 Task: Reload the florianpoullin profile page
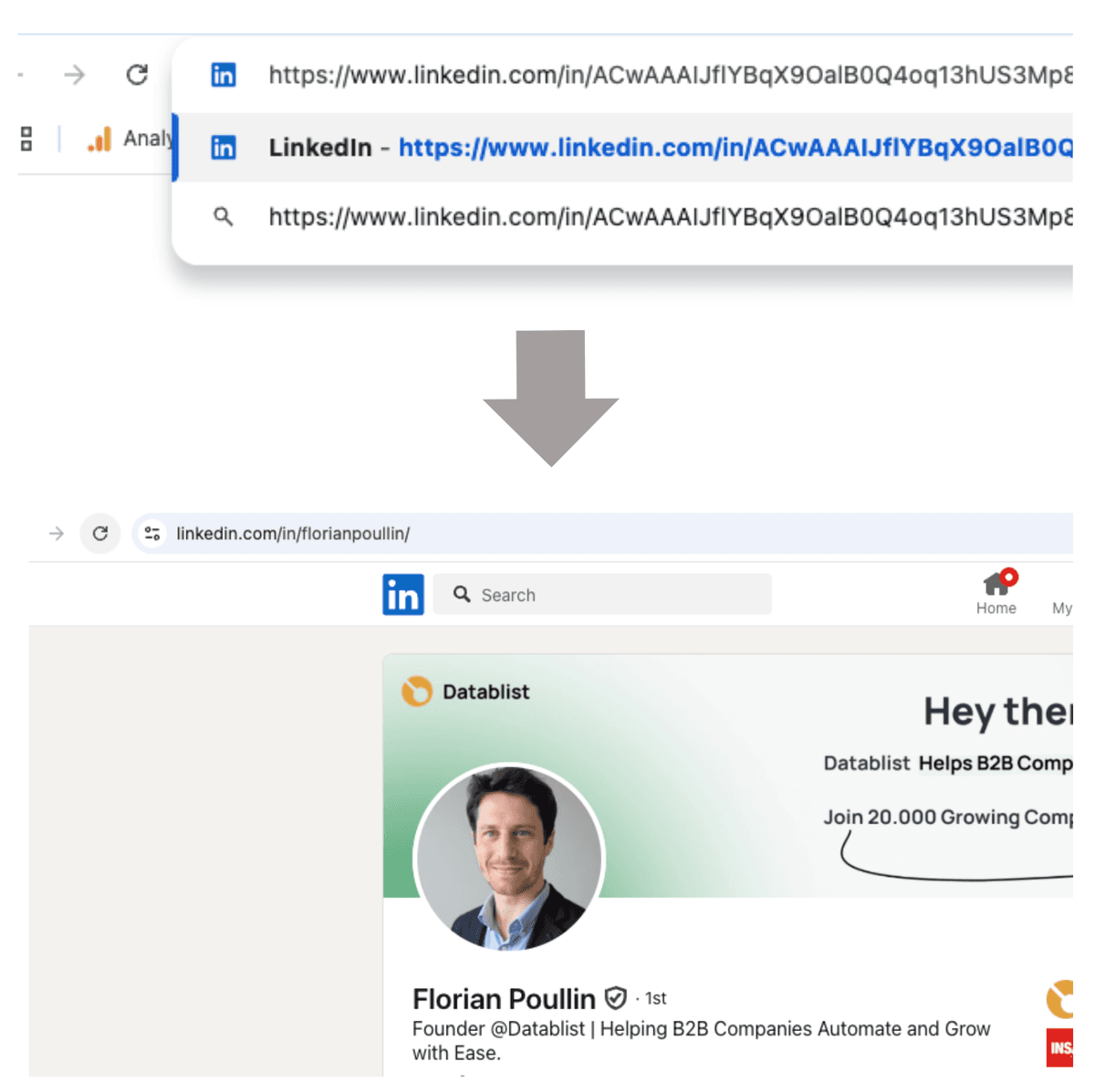click(100, 534)
